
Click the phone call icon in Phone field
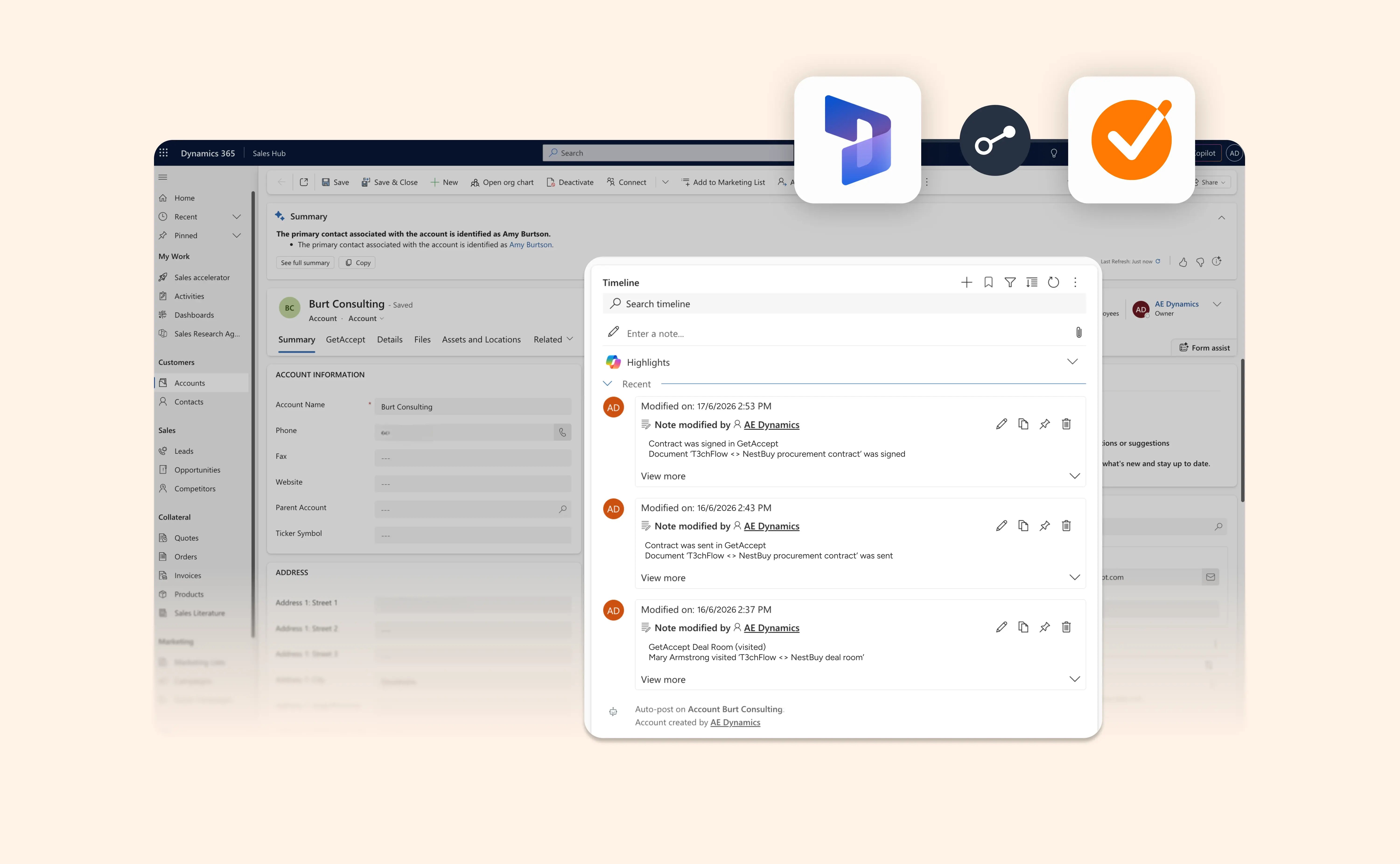coord(562,432)
